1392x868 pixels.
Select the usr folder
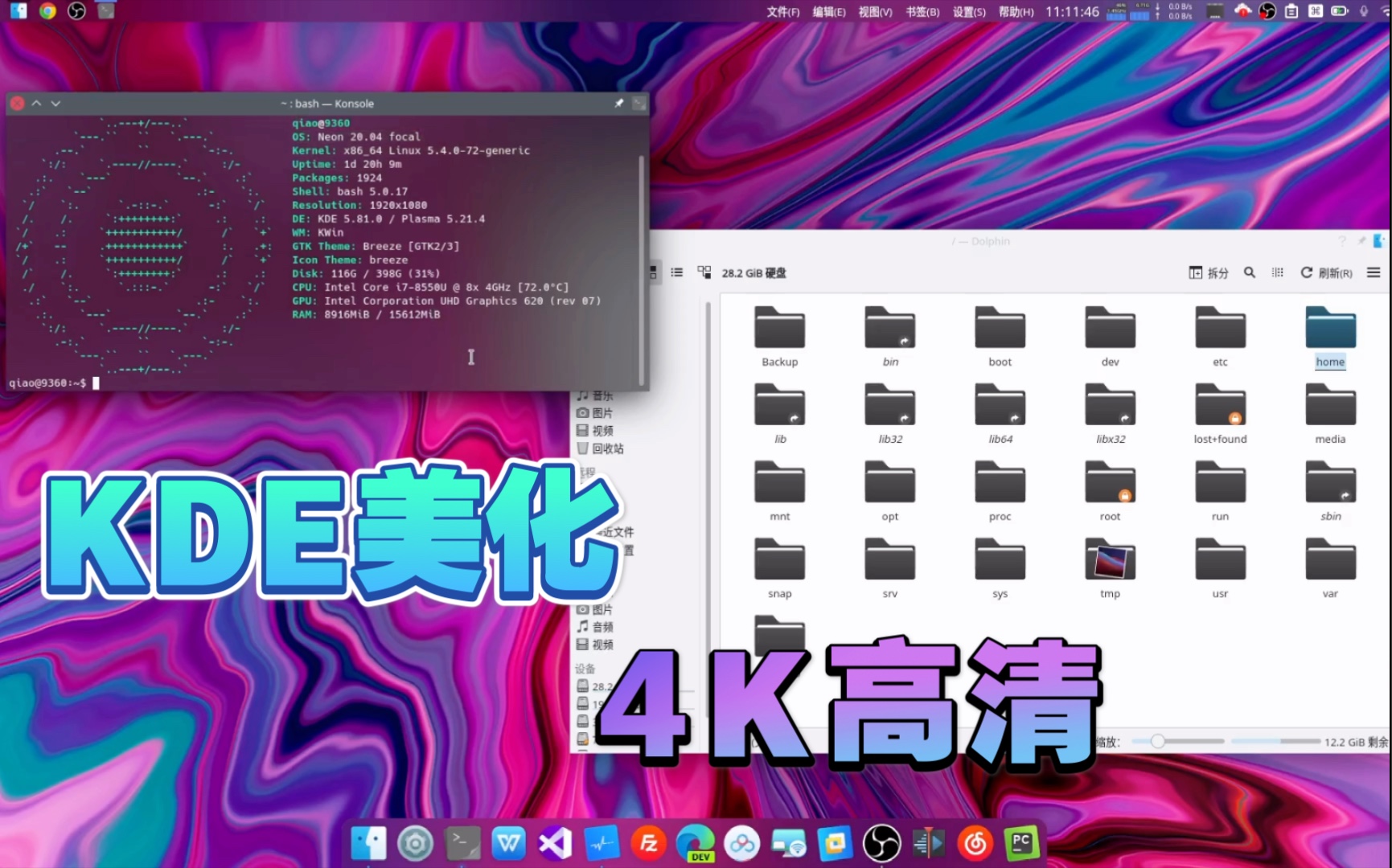click(1220, 569)
